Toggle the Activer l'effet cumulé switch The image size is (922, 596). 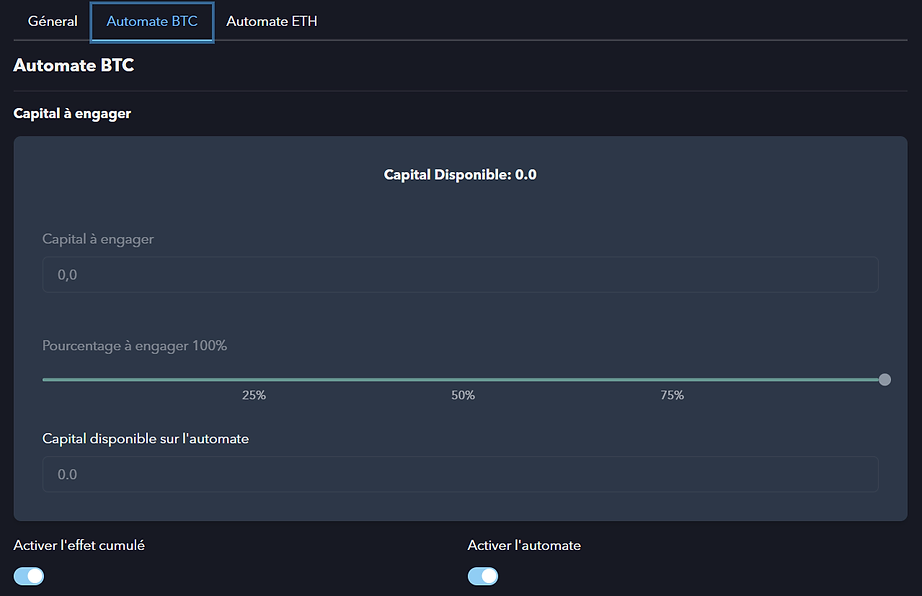29,576
